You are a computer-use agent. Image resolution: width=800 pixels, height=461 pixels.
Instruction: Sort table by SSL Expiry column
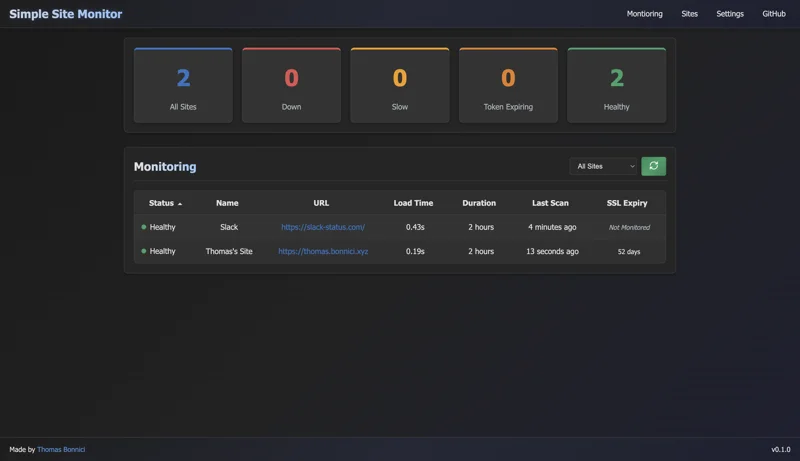tap(627, 203)
